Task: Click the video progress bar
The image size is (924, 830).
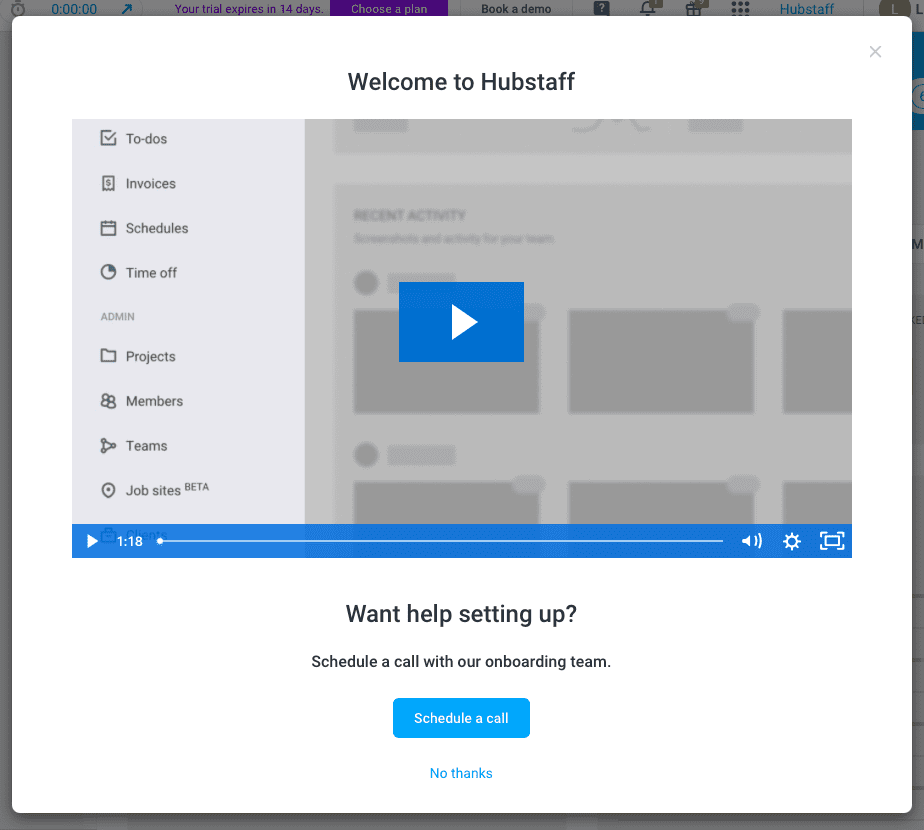Action: [x=441, y=541]
